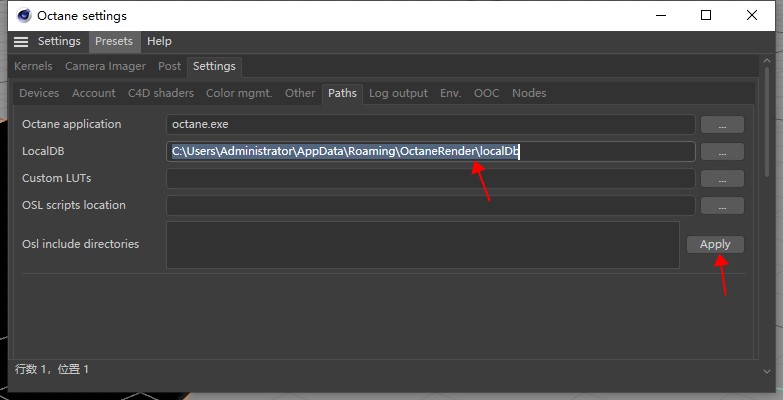Minimize the Octane settings window

661,15
